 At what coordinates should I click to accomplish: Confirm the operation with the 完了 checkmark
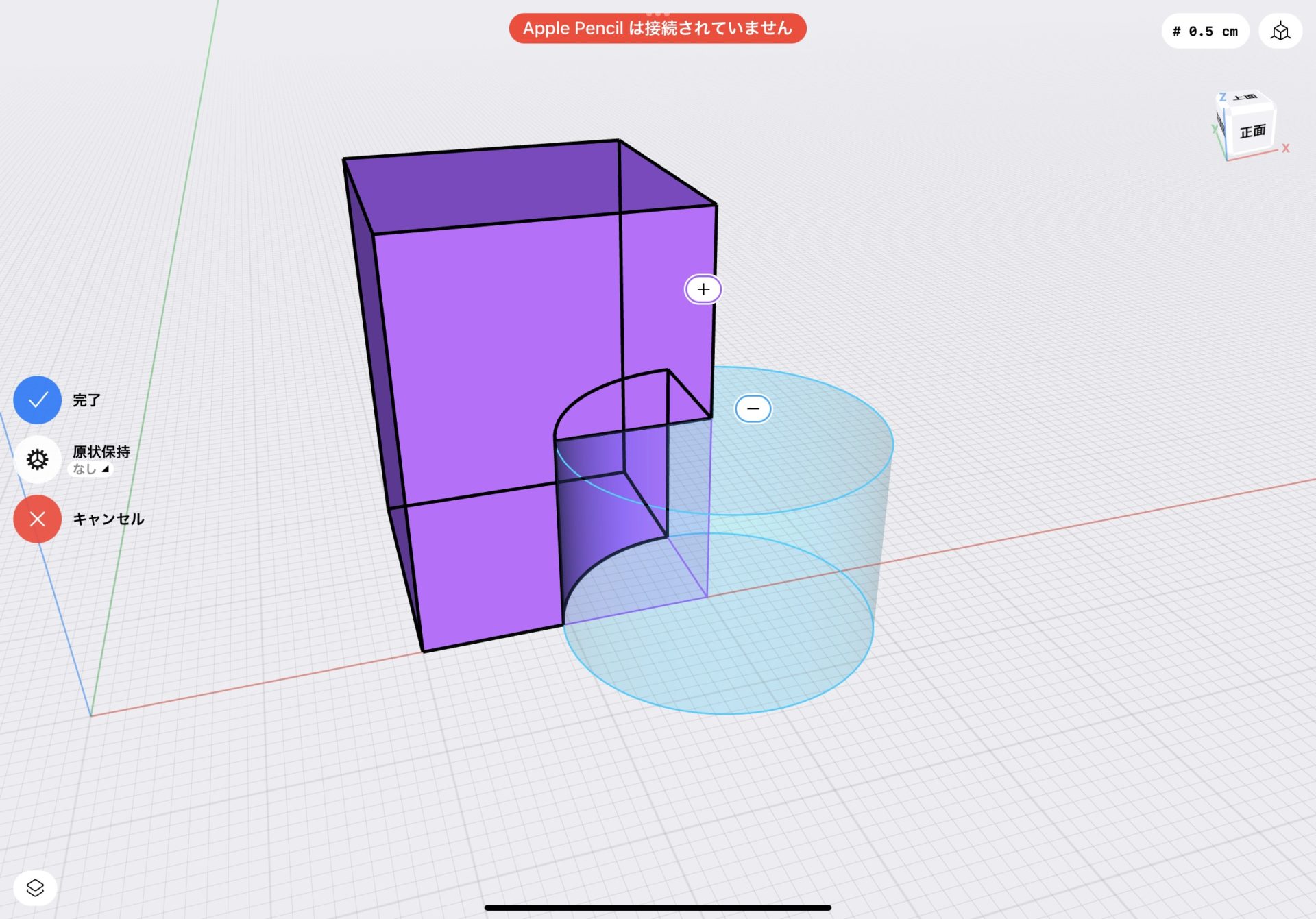(x=37, y=400)
